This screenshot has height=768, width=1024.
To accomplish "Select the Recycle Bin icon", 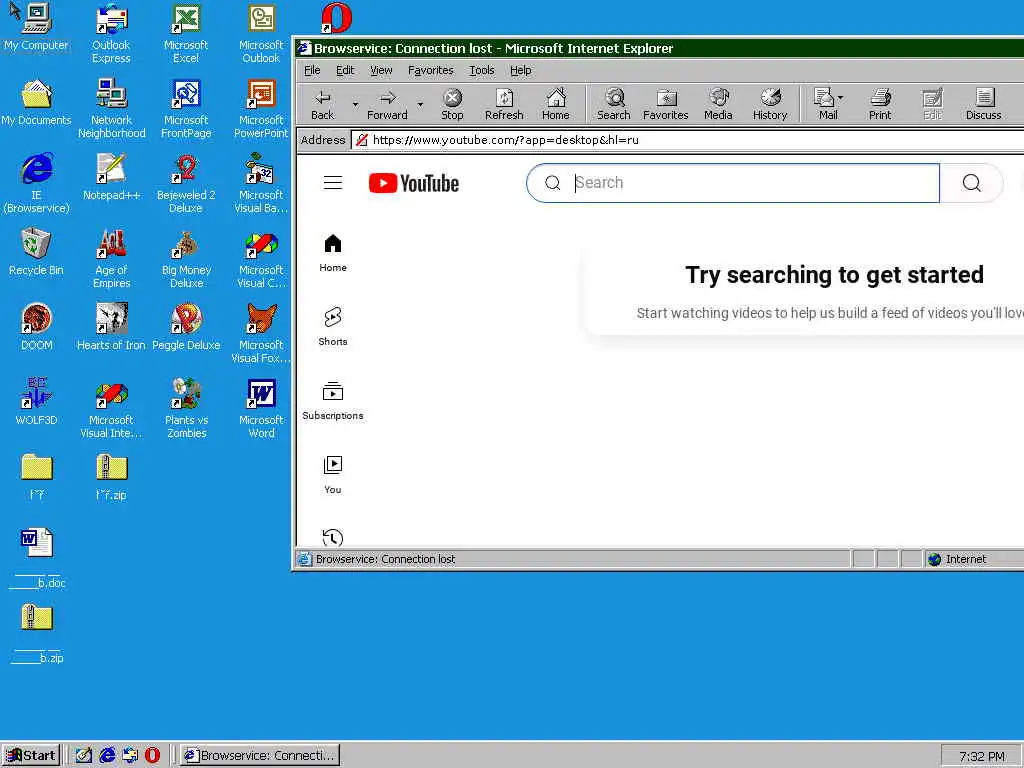I will click(x=37, y=252).
